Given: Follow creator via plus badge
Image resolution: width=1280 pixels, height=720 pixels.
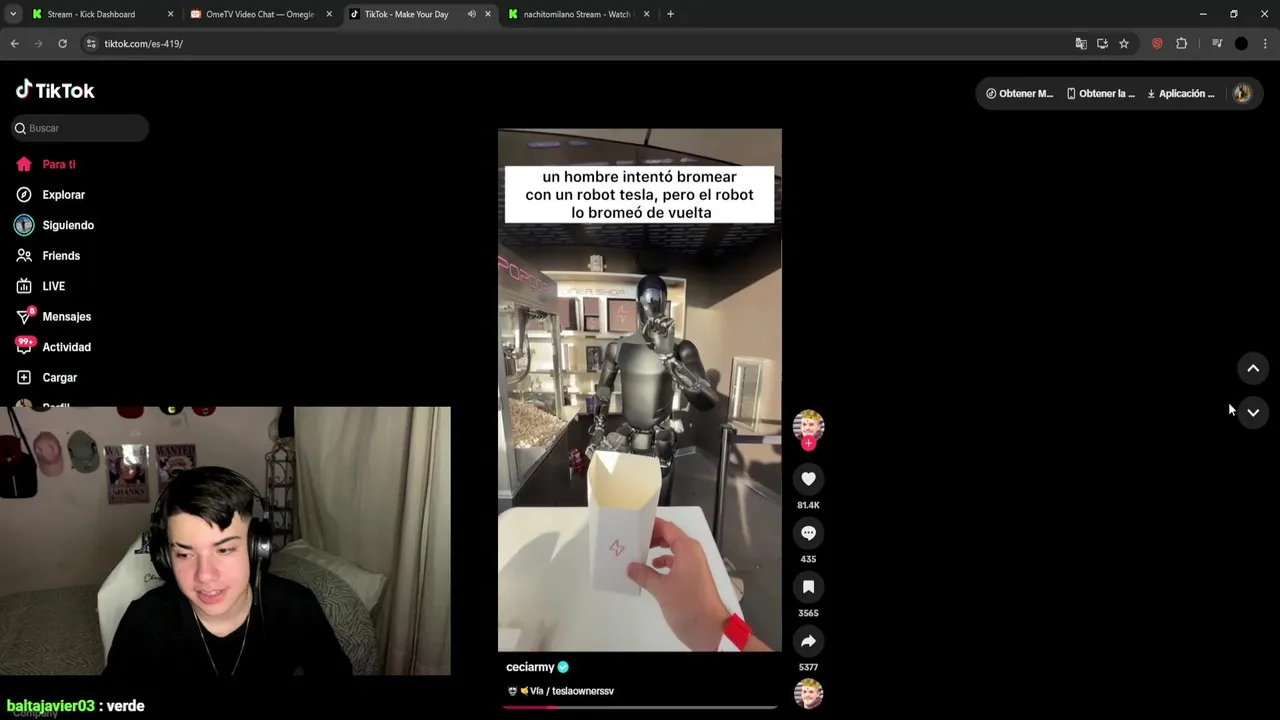Looking at the screenshot, I should (808, 444).
